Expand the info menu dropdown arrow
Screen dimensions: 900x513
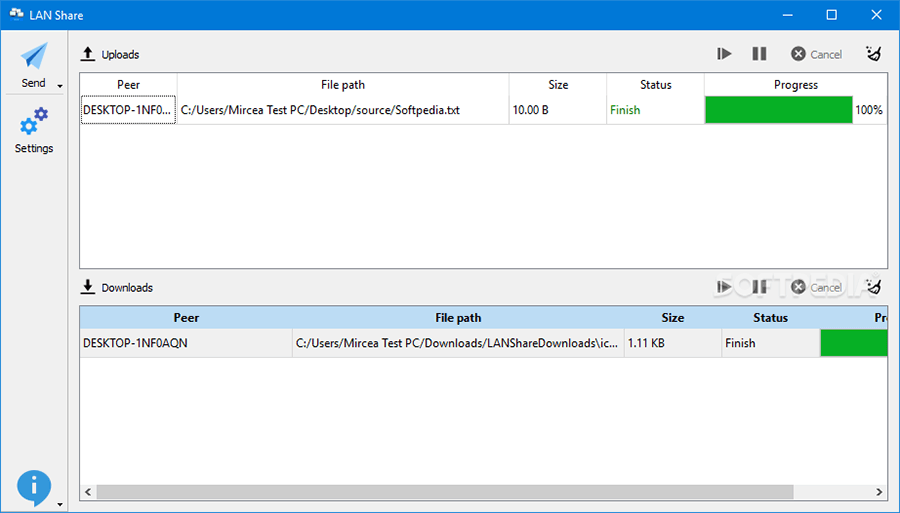60,504
